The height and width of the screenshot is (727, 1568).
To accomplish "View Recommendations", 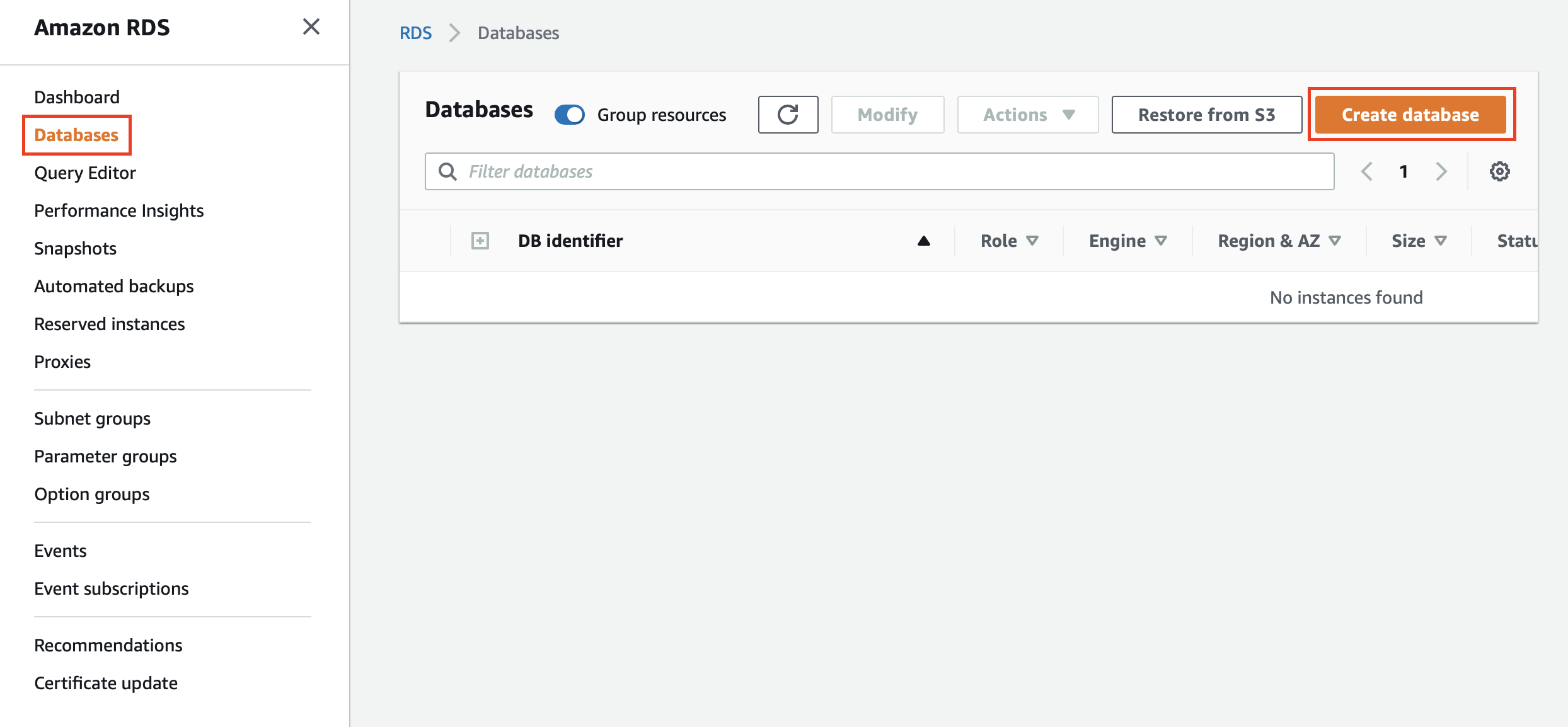I will click(x=108, y=645).
